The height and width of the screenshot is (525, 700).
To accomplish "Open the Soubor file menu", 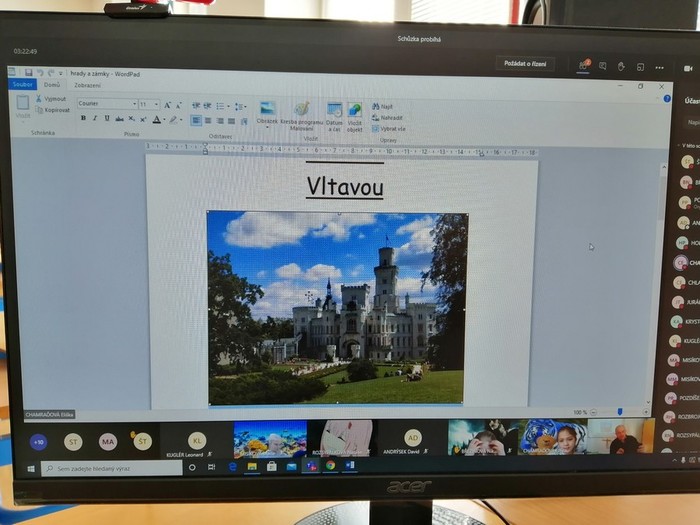I will [x=22, y=84].
